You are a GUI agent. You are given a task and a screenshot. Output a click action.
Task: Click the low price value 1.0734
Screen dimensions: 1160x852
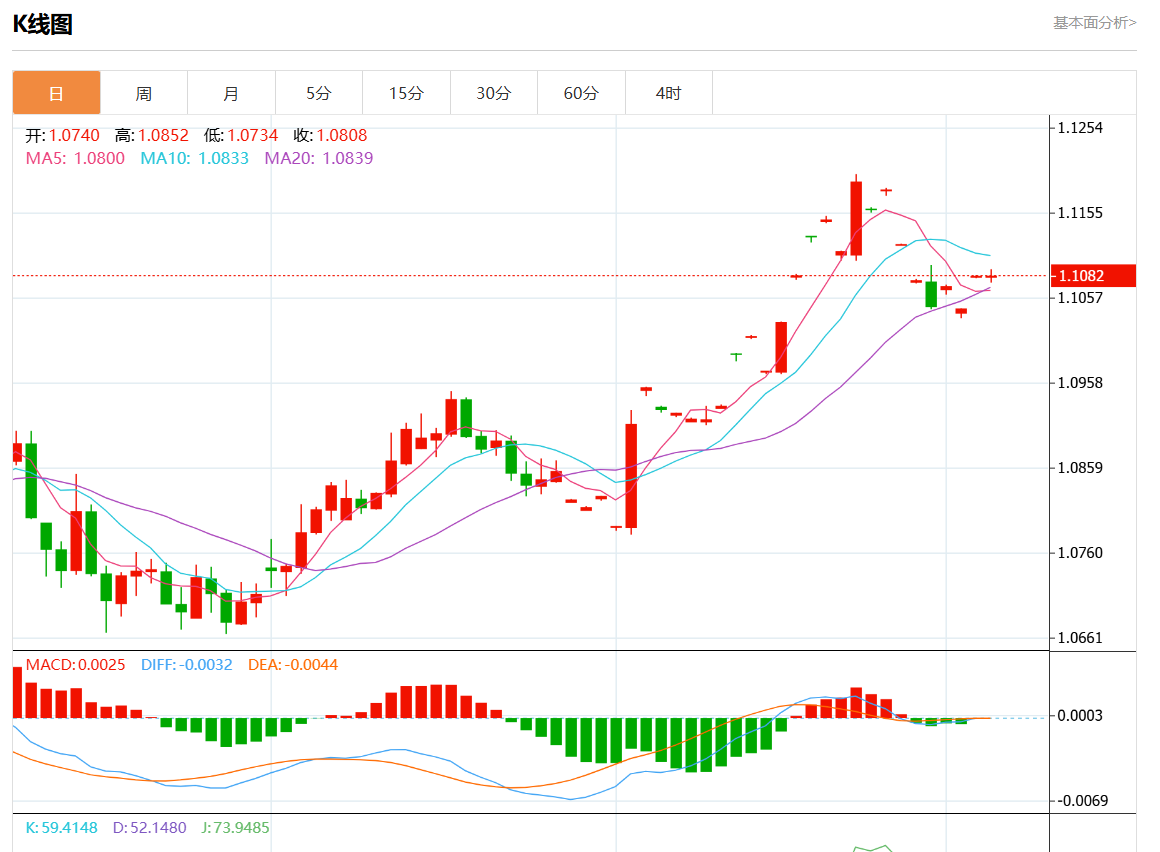pyautogui.click(x=252, y=135)
